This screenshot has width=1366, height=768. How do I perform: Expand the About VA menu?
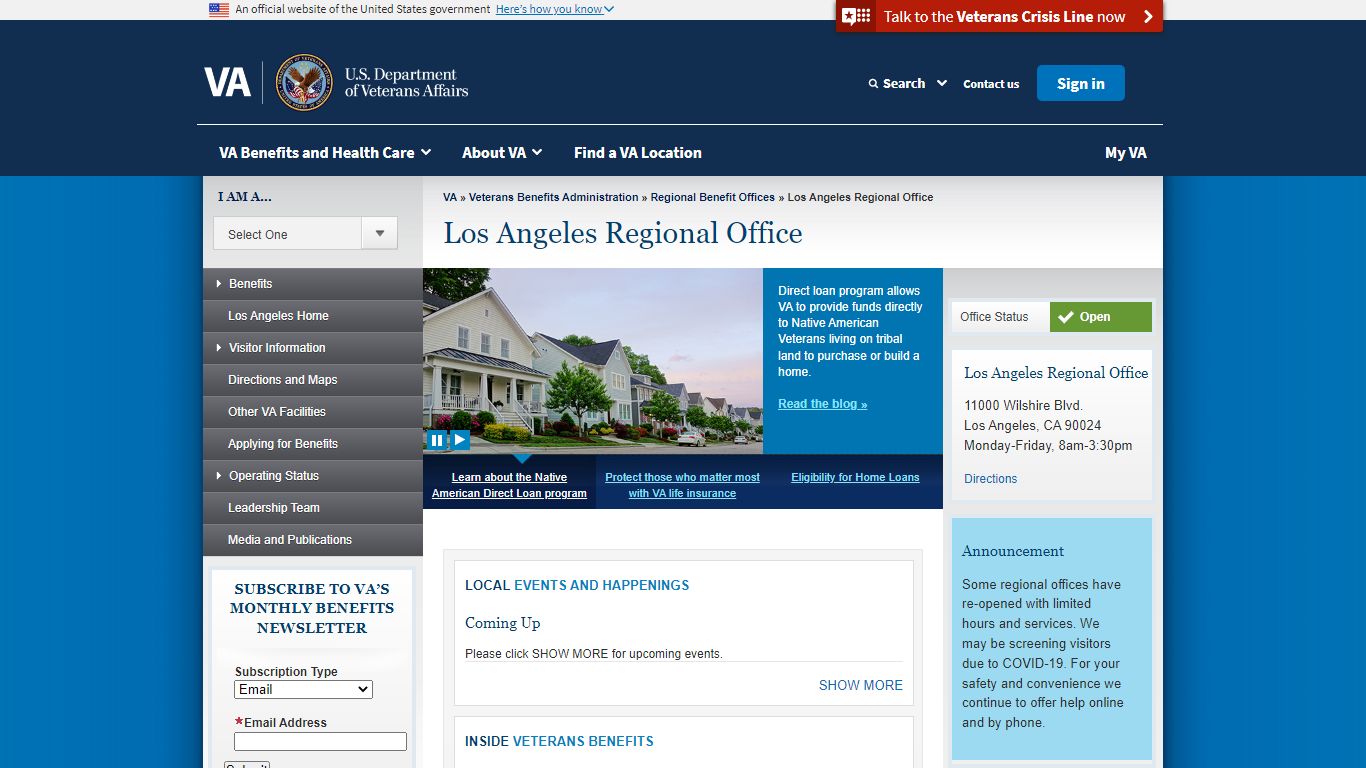pyautogui.click(x=502, y=153)
